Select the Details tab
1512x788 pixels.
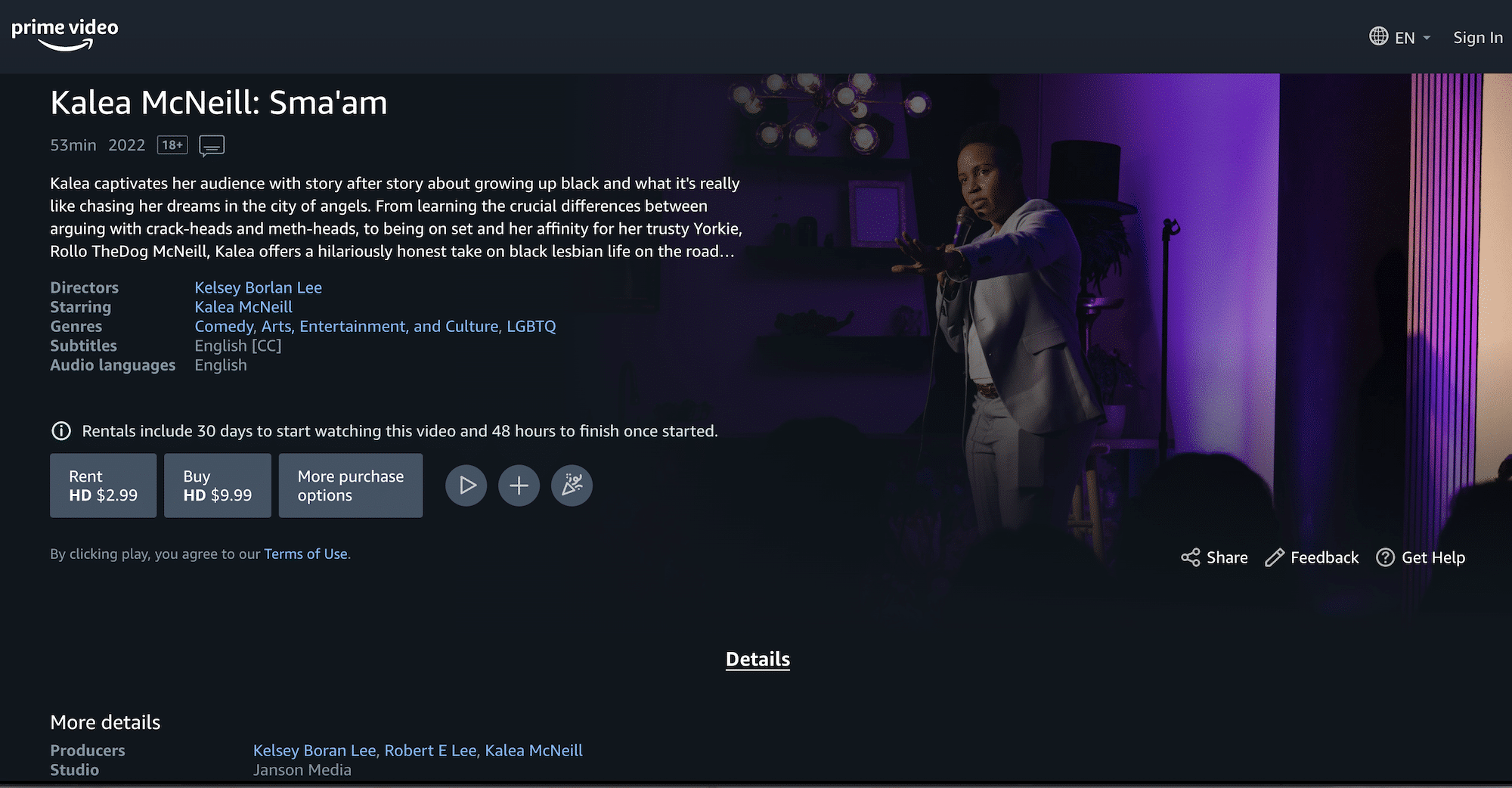[x=758, y=659]
